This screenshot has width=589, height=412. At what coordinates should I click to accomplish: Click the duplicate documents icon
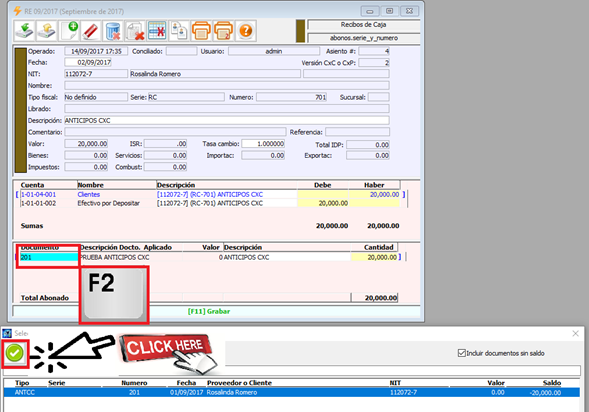pos(179,31)
